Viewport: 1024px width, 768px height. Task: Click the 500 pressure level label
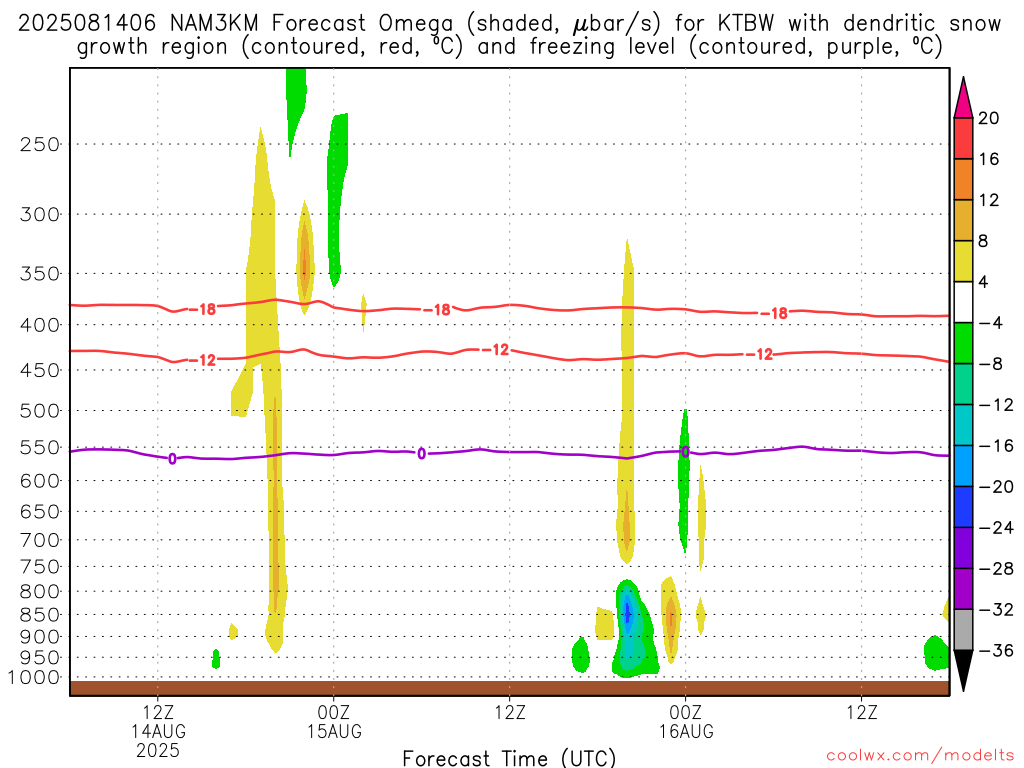[40, 411]
